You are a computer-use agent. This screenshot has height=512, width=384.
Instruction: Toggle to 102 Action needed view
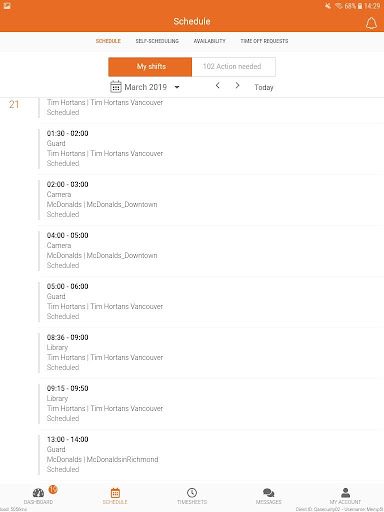click(234, 67)
